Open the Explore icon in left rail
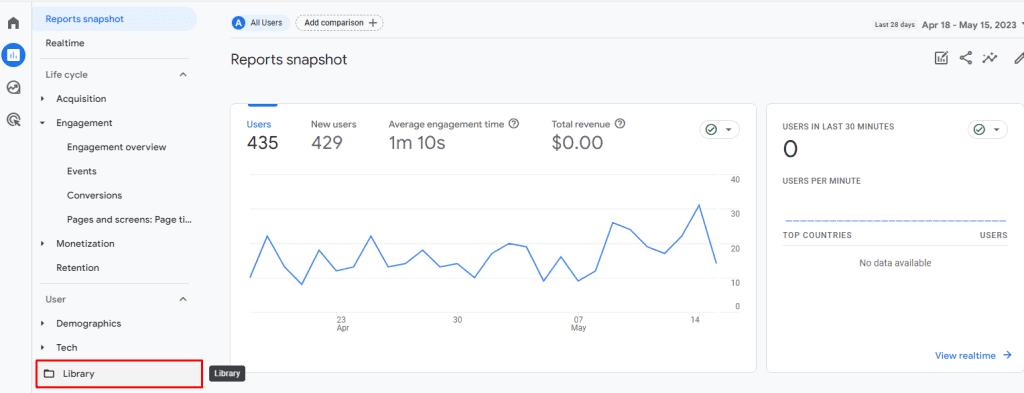 click(x=13, y=87)
